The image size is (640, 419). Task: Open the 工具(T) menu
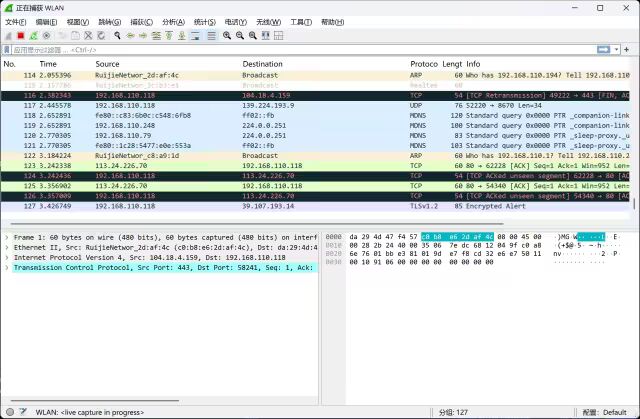point(301,22)
